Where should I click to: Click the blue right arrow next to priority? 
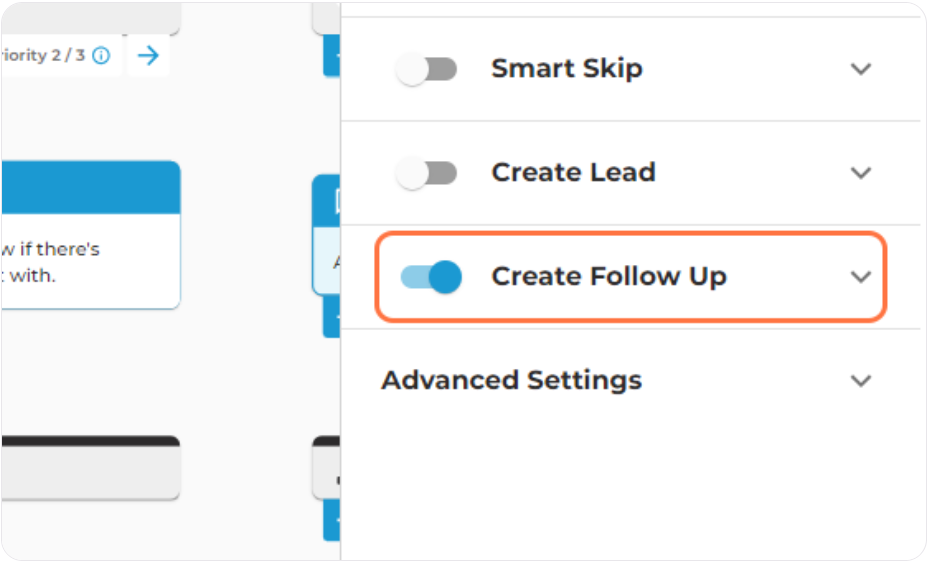tap(148, 56)
